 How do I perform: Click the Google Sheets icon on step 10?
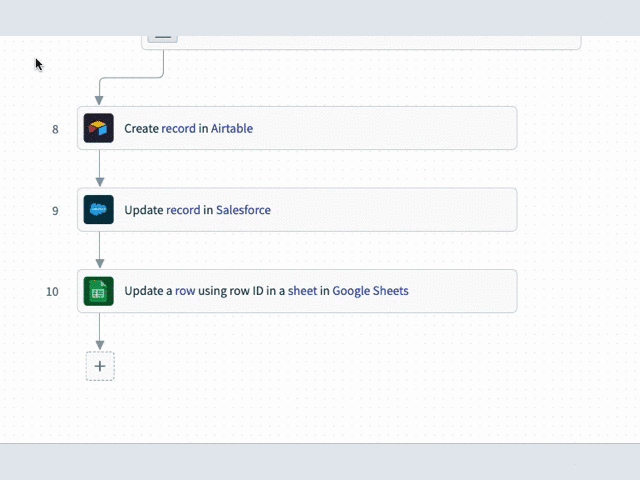click(99, 291)
